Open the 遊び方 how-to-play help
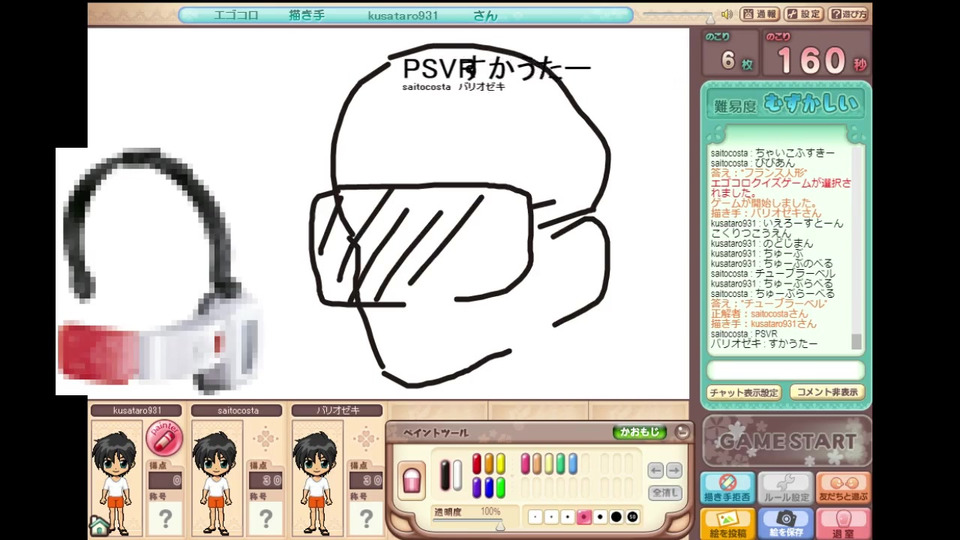960x540 pixels. tap(848, 14)
